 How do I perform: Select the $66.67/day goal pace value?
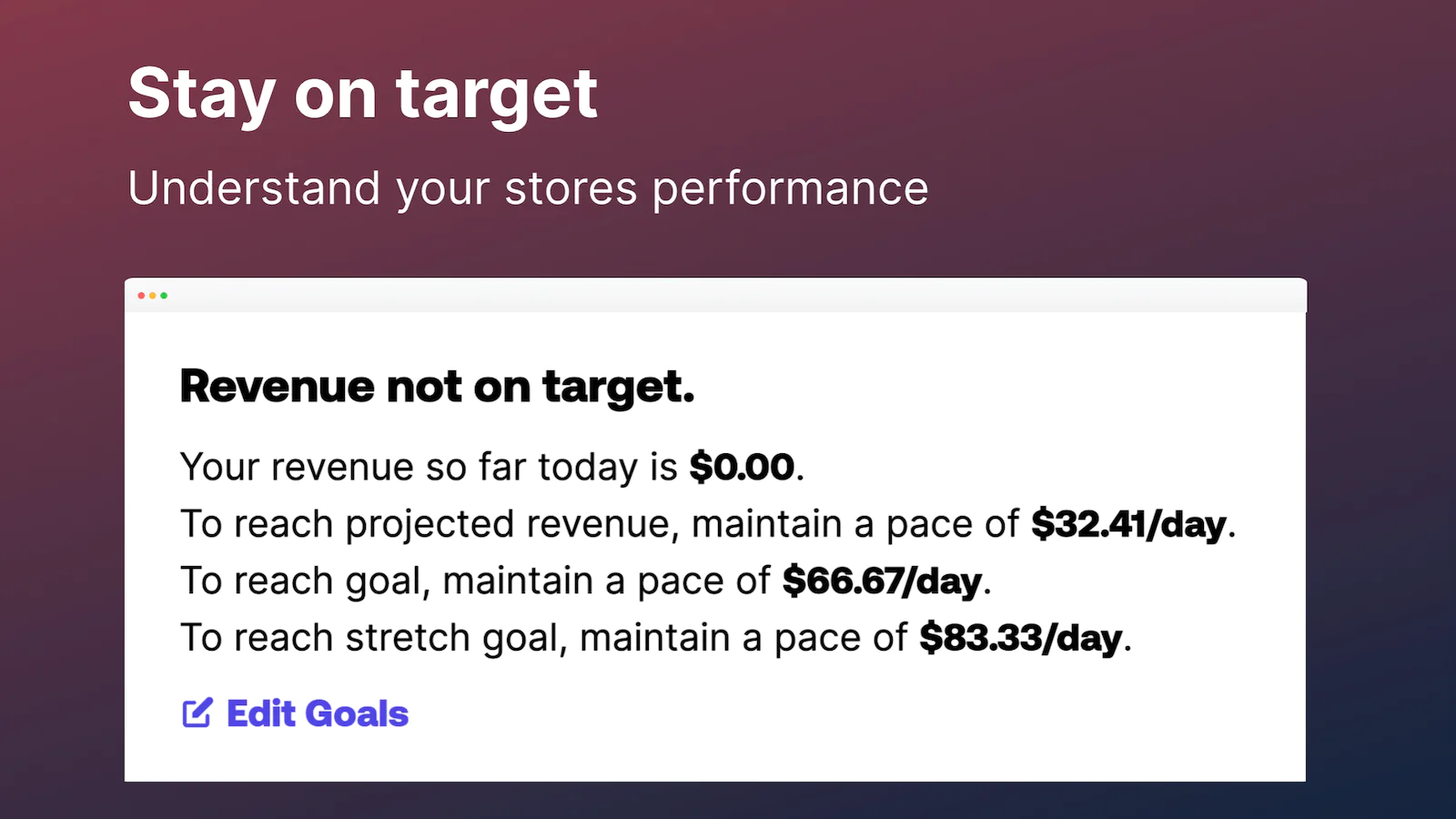click(882, 581)
